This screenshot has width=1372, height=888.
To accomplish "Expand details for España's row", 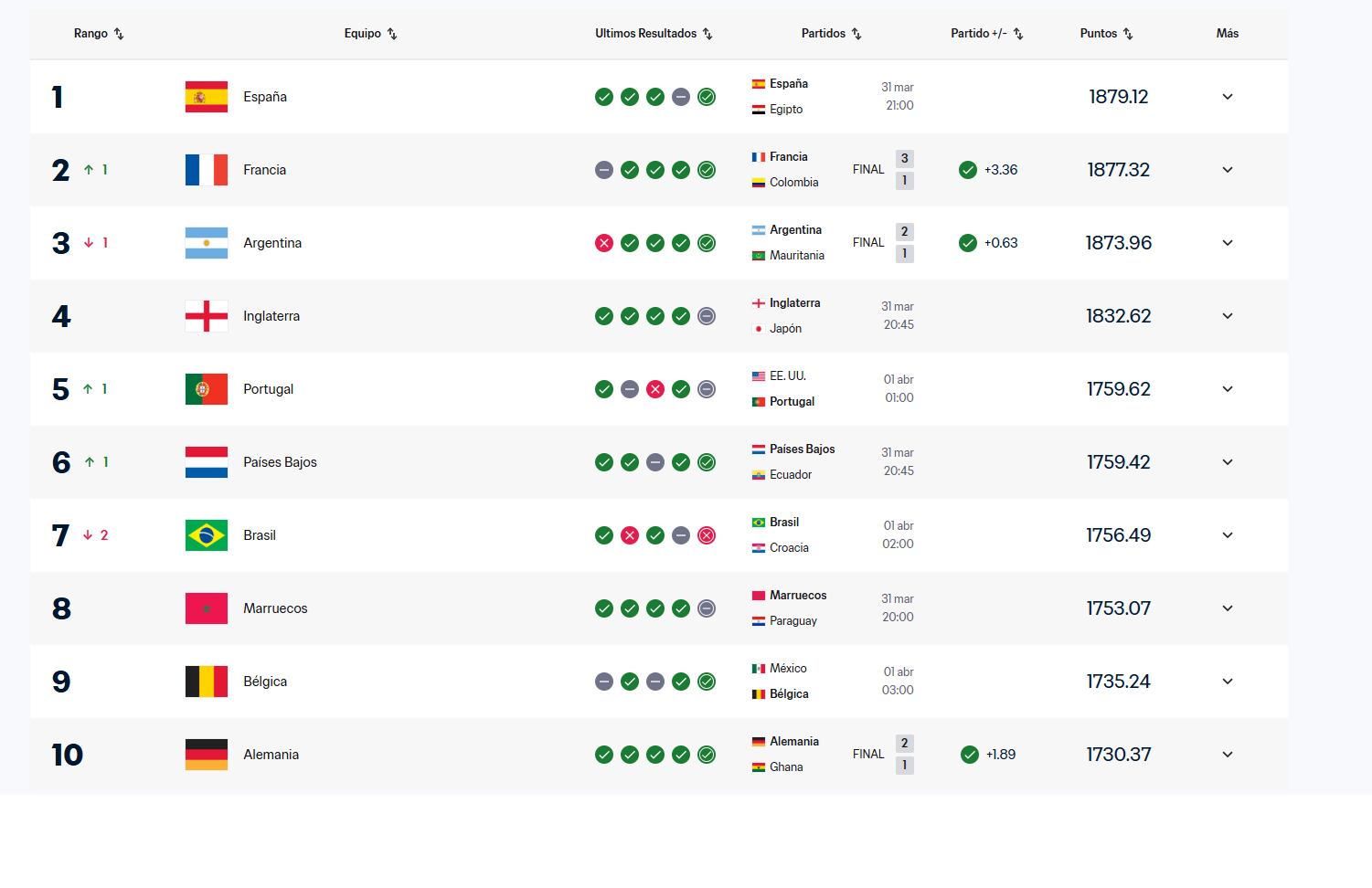I will click(x=1227, y=96).
